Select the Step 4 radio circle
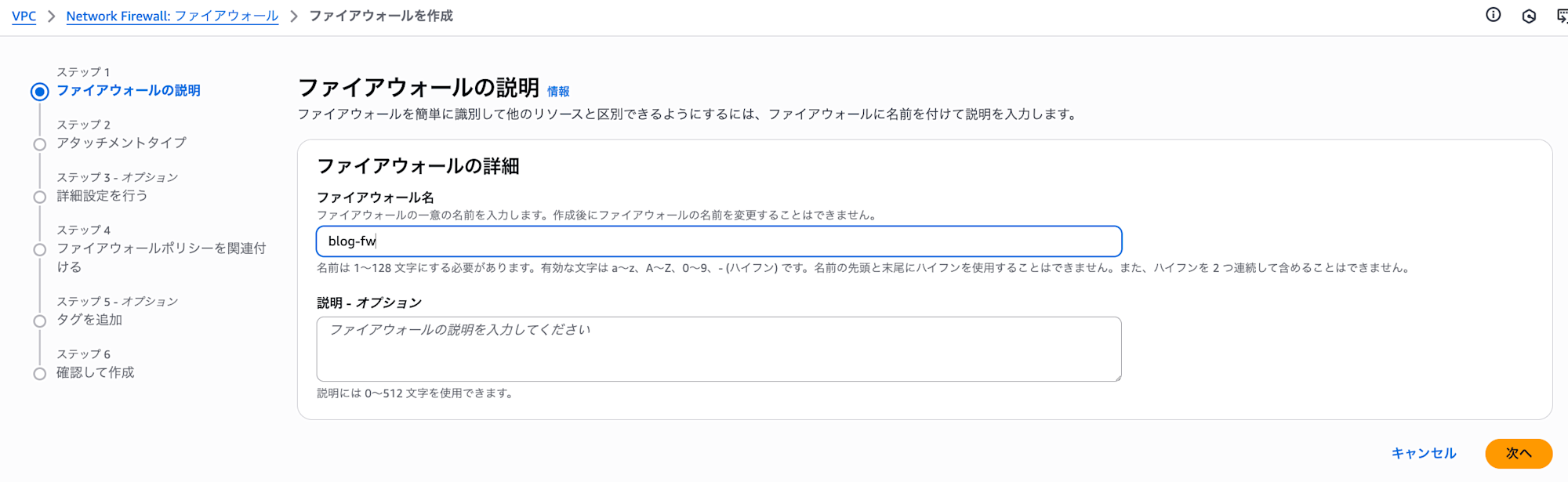Viewport: 1568px width, 482px height. point(39,250)
